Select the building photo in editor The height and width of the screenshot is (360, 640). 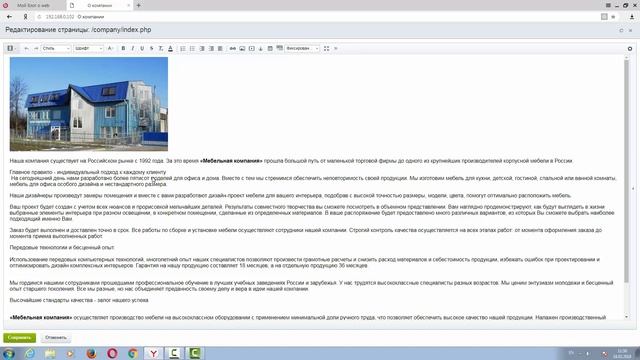click(x=89, y=104)
